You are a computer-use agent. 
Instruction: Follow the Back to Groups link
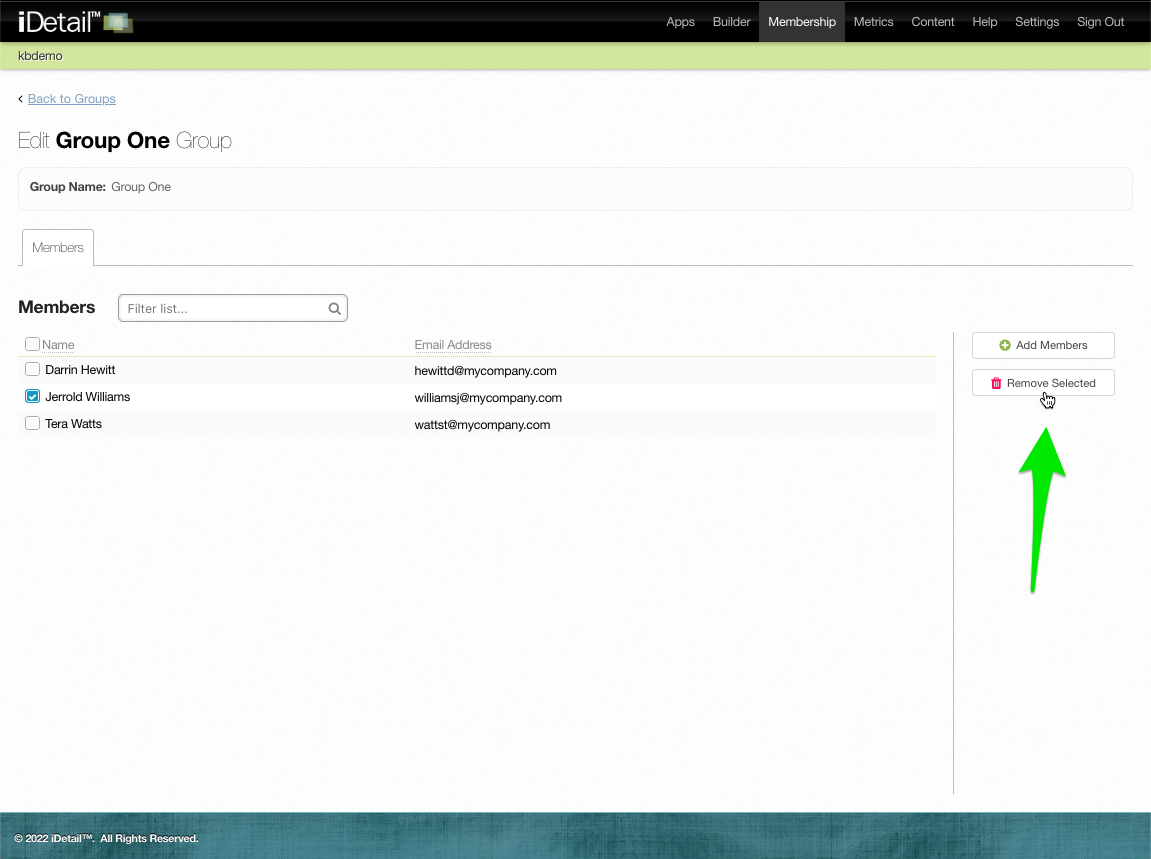tap(71, 98)
